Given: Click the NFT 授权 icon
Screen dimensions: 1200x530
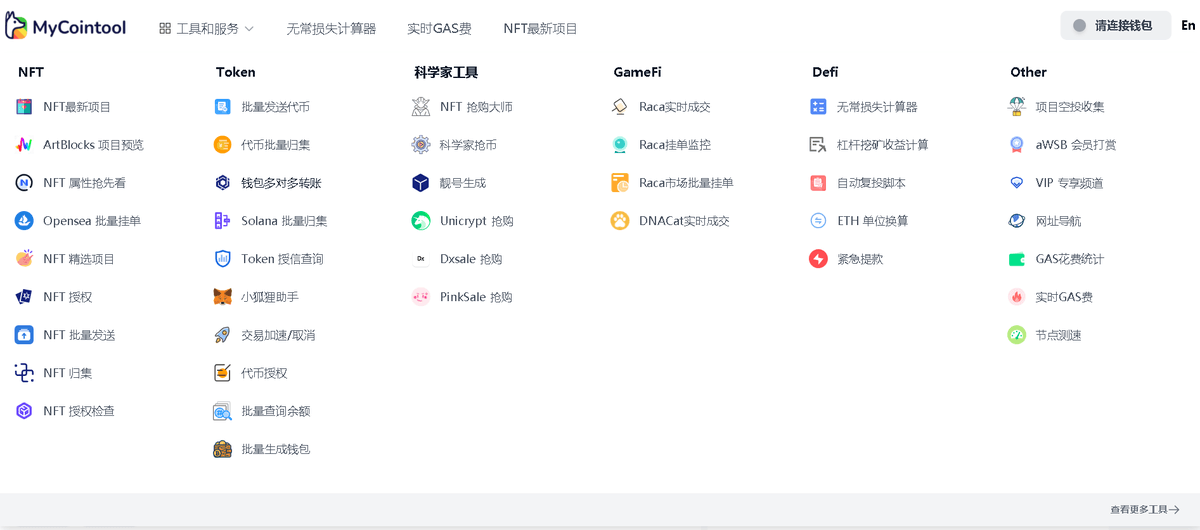Looking at the screenshot, I should 24,297.
